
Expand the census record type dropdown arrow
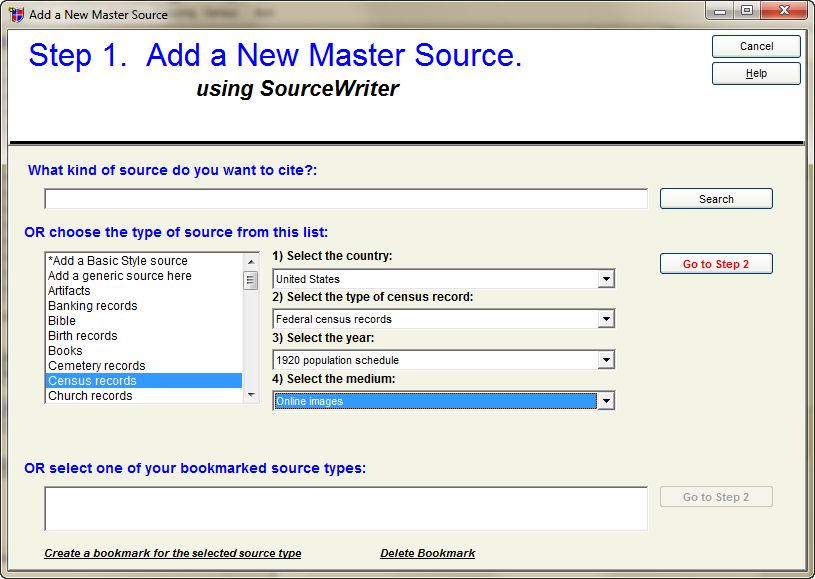pyautogui.click(x=606, y=319)
